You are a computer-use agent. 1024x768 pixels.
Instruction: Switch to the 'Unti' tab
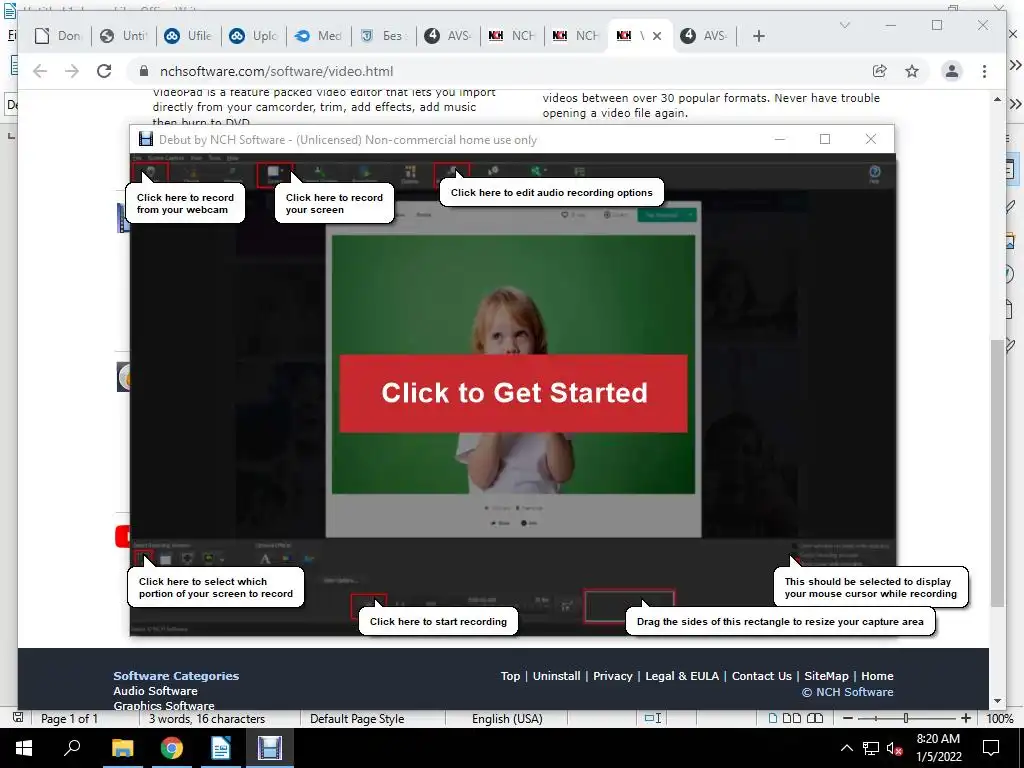point(123,36)
